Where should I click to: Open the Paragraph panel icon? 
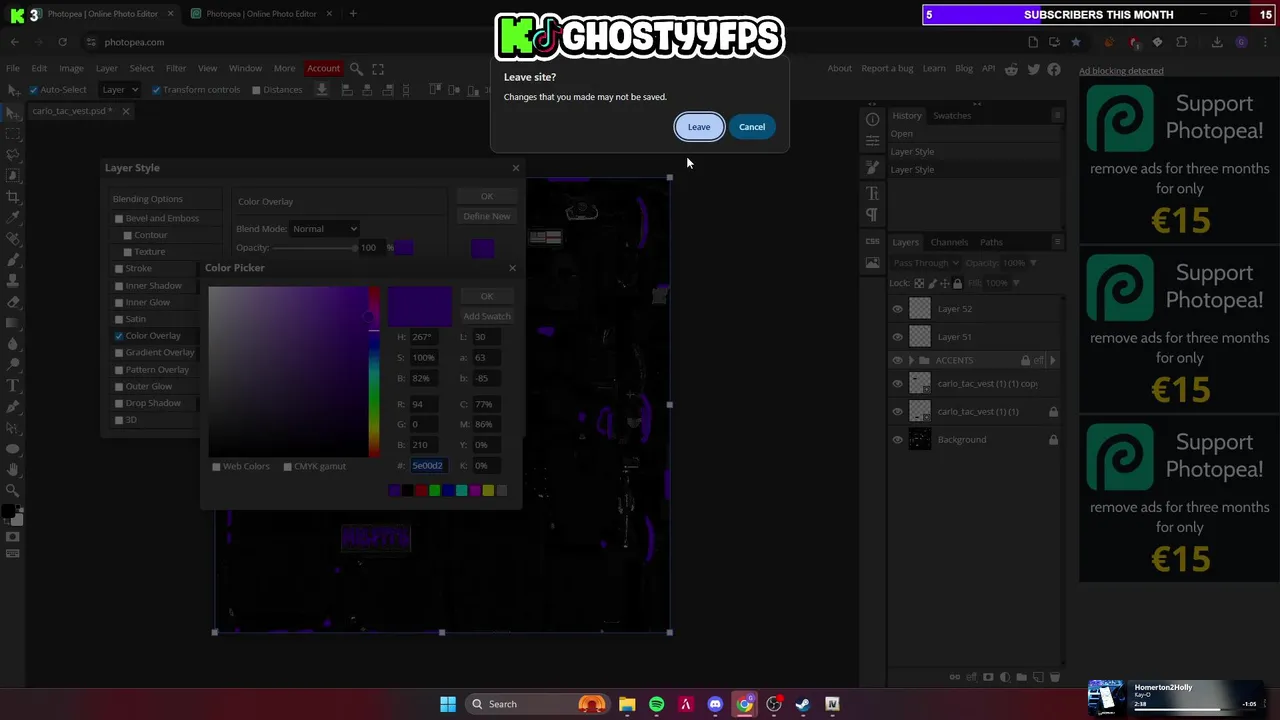(x=872, y=215)
